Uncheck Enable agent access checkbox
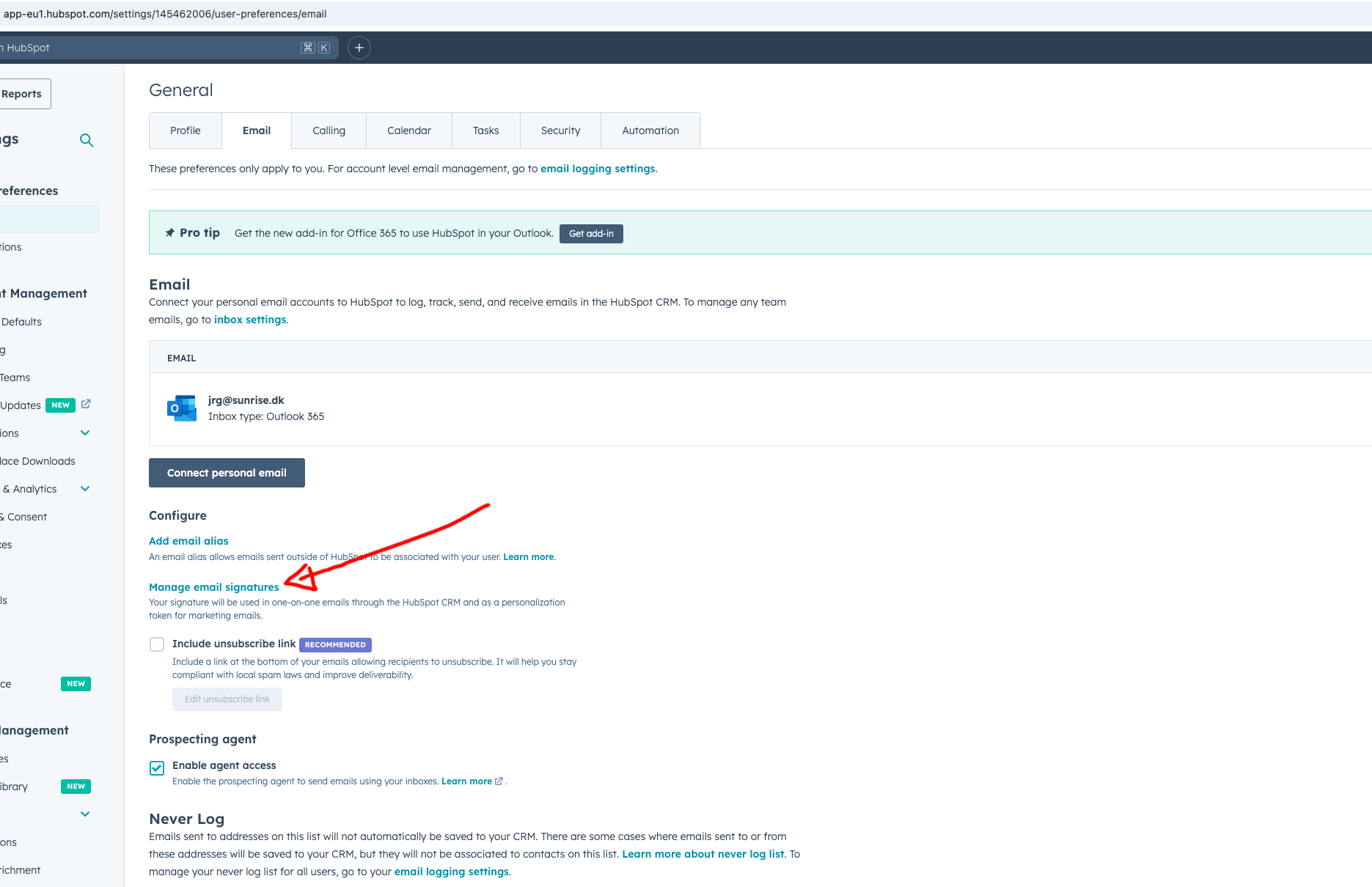The image size is (1372, 887). tap(157, 768)
